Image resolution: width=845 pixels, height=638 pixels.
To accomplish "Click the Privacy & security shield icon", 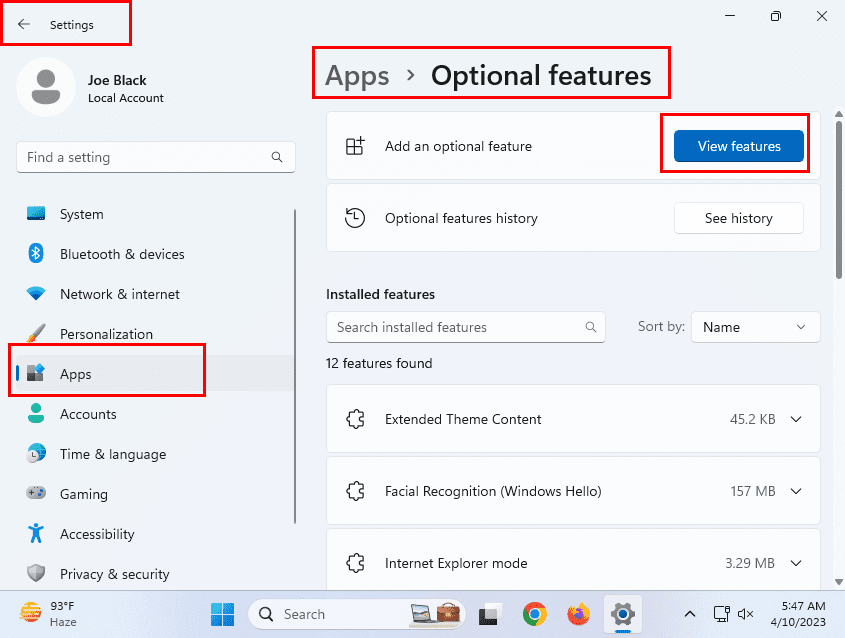I will 36,573.
